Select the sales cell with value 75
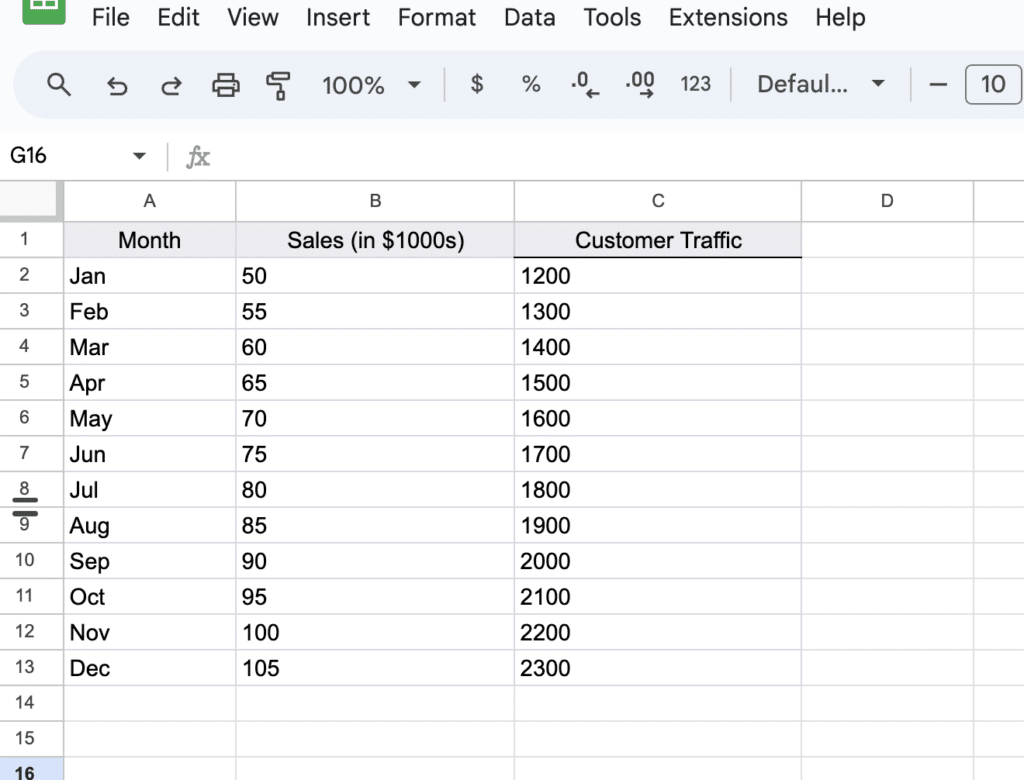This screenshot has width=1024, height=780. 375,454
